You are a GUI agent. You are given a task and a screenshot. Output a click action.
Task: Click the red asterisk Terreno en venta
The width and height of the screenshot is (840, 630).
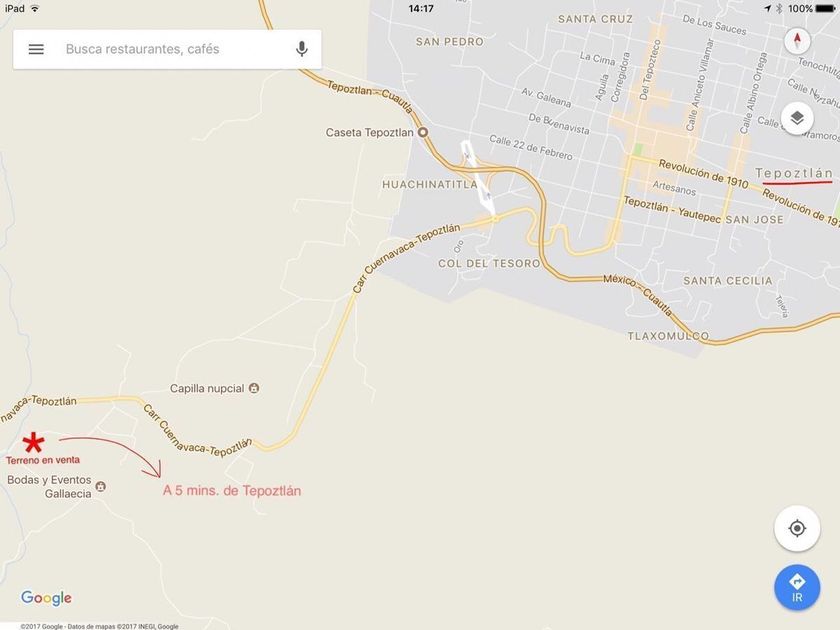click(x=33, y=442)
